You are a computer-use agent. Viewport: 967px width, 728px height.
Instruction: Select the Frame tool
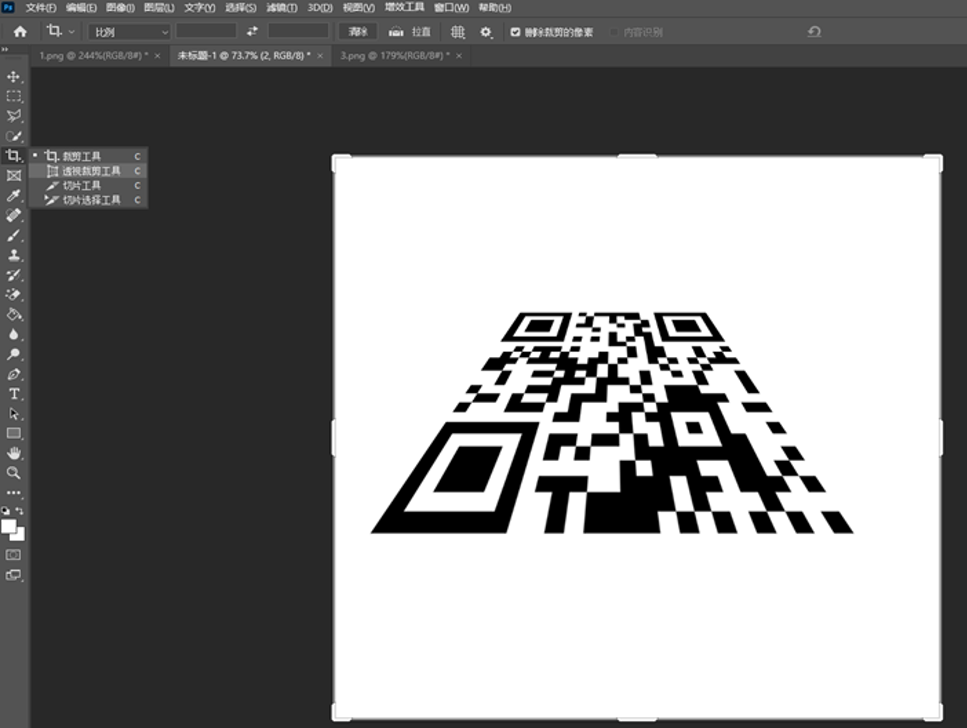14,176
